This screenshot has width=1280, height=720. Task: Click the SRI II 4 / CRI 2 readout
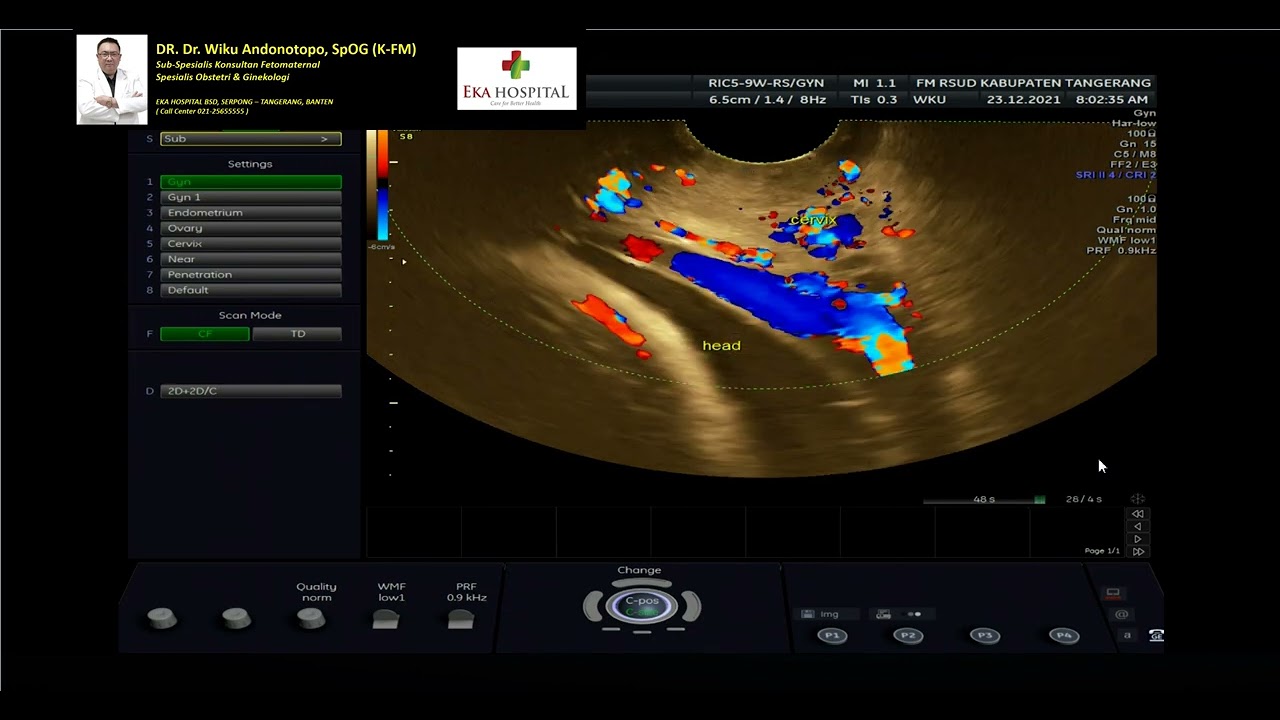1115,175
